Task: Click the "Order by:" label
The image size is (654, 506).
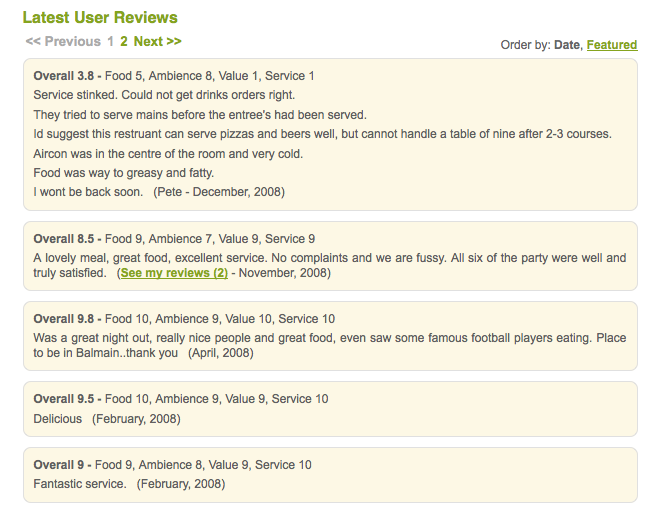Action: 525,45
